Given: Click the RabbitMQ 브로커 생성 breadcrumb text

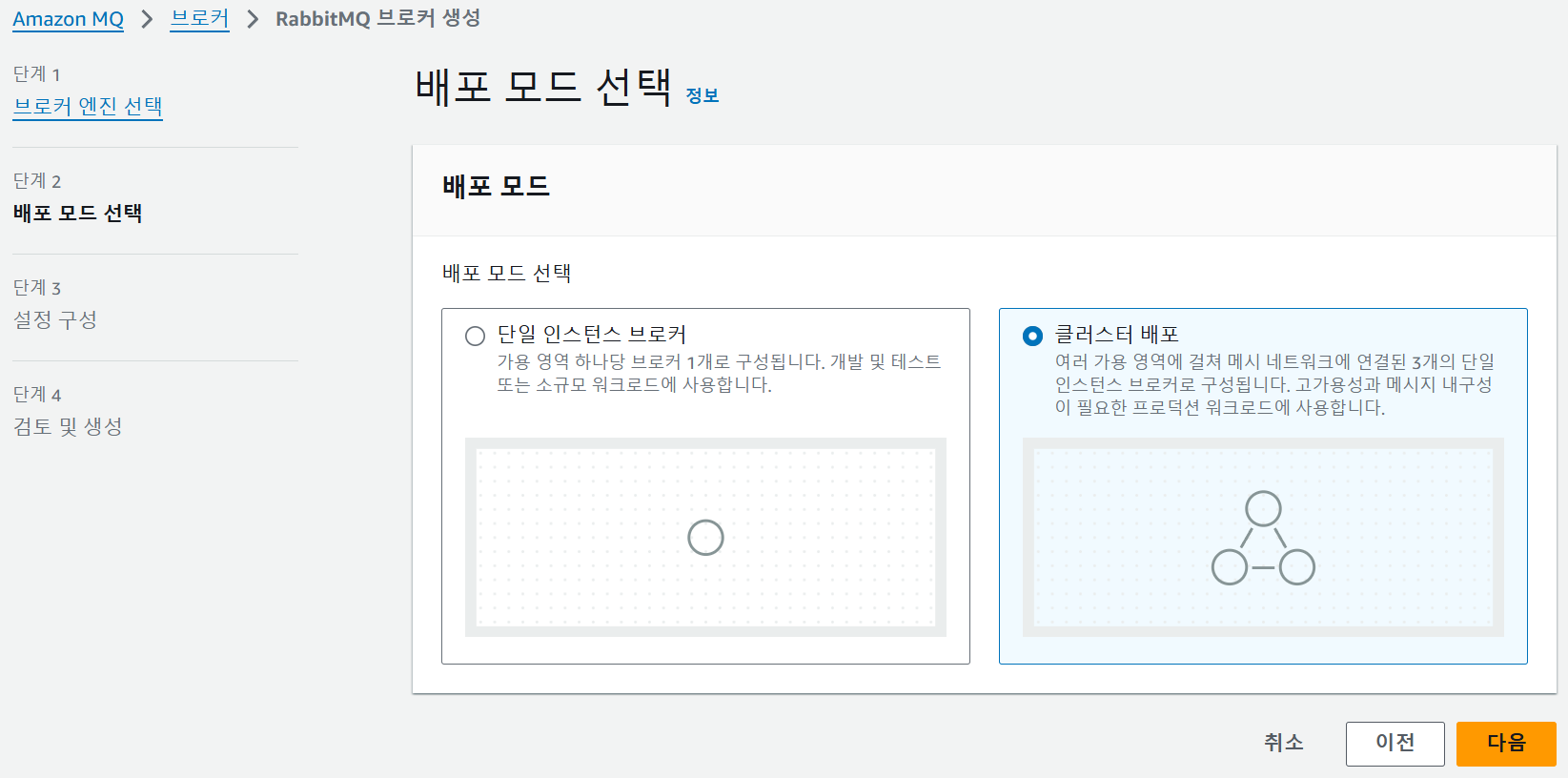Looking at the screenshot, I should [x=377, y=19].
